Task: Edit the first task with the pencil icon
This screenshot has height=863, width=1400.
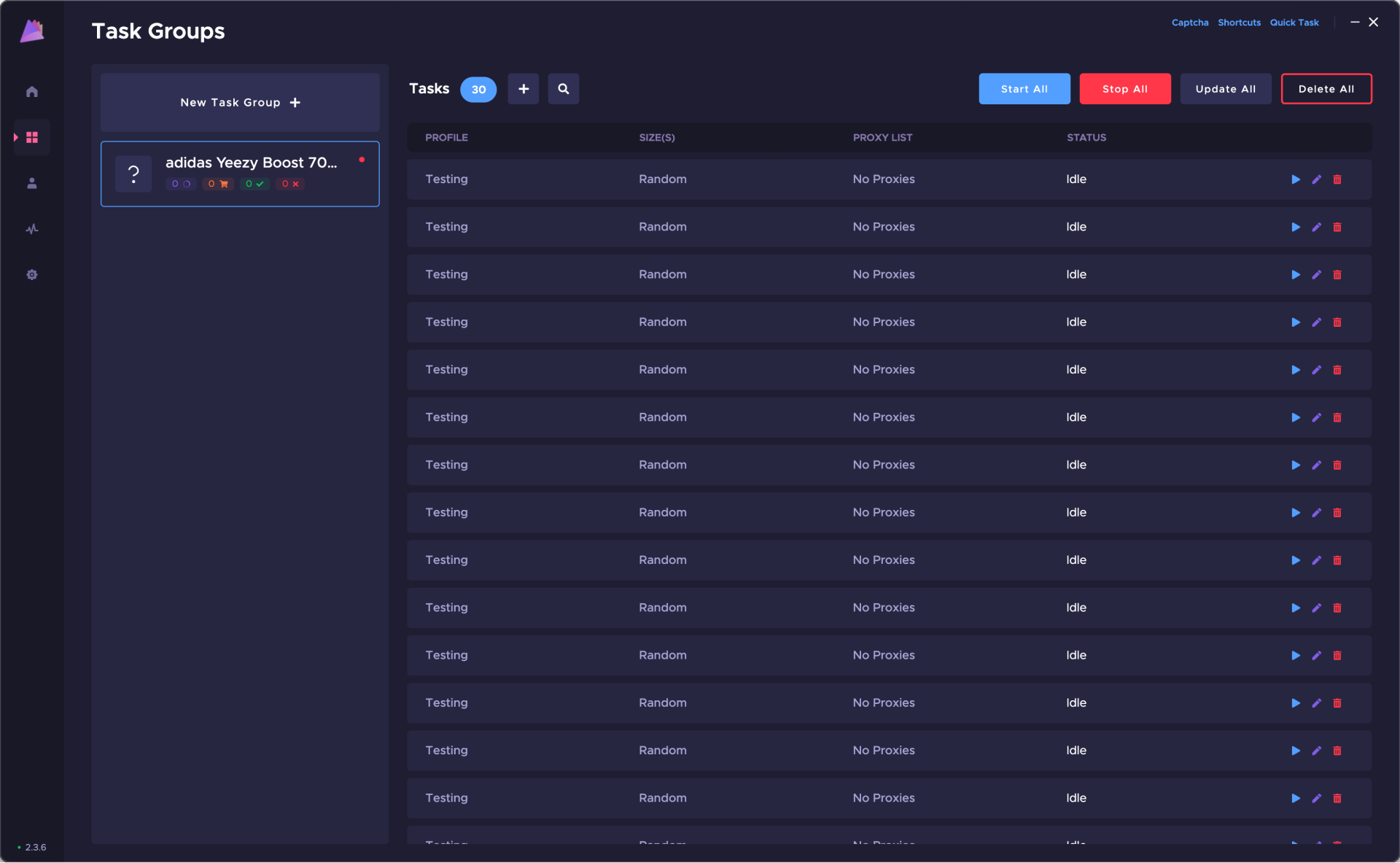Action: tap(1316, 179)
